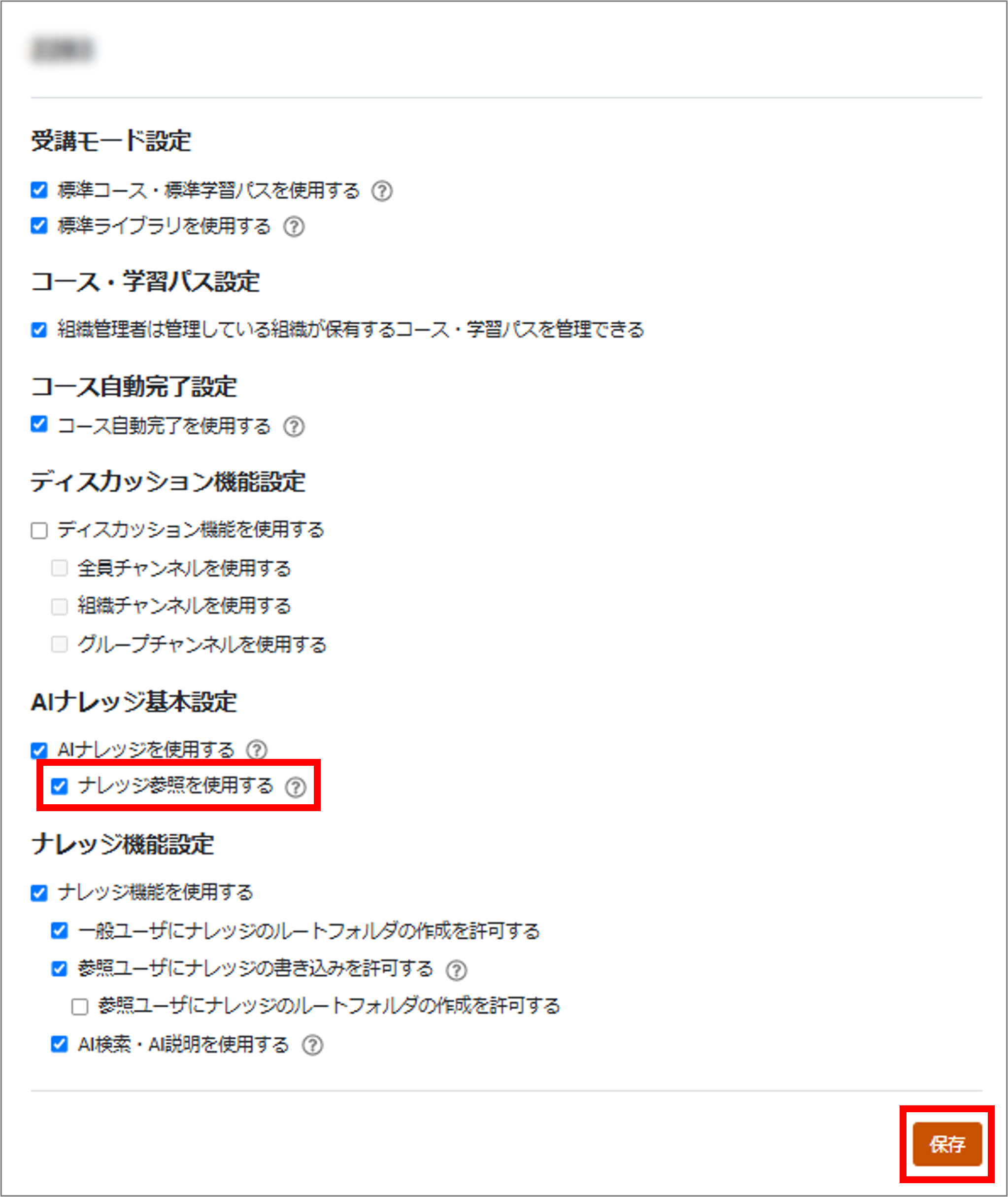Viewport: 1008px width, 1197px height.
Task: Toggle 組織管理者 course management checkbox
Action: pyautogui.click(x=39, y=330)
